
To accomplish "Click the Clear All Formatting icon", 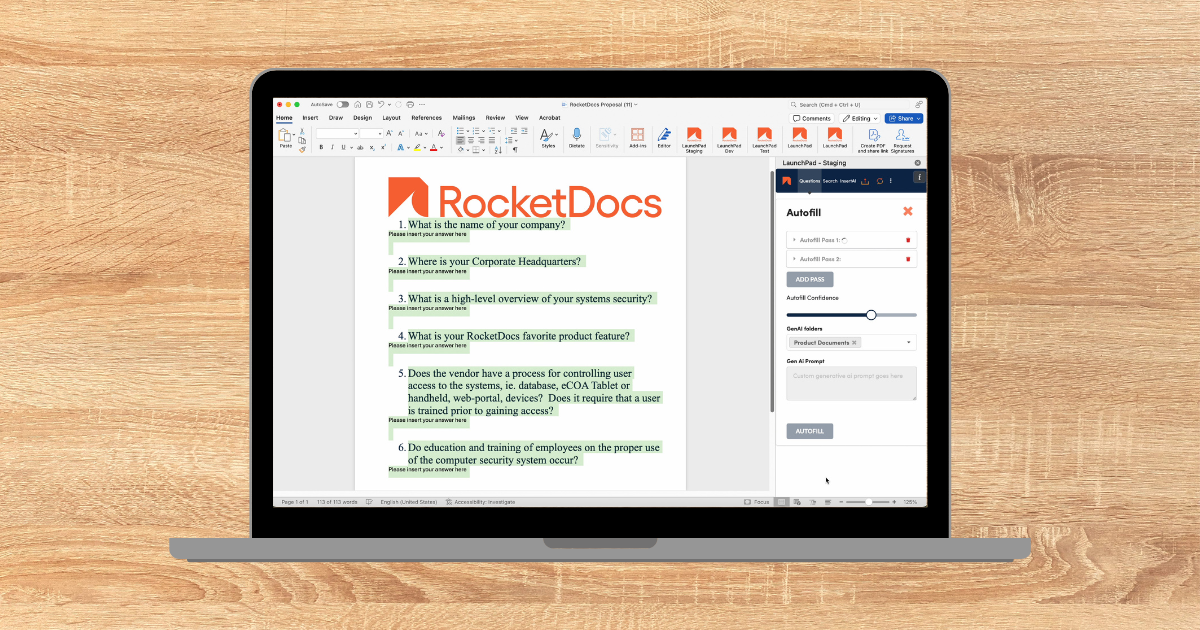I will coord(441,133).
